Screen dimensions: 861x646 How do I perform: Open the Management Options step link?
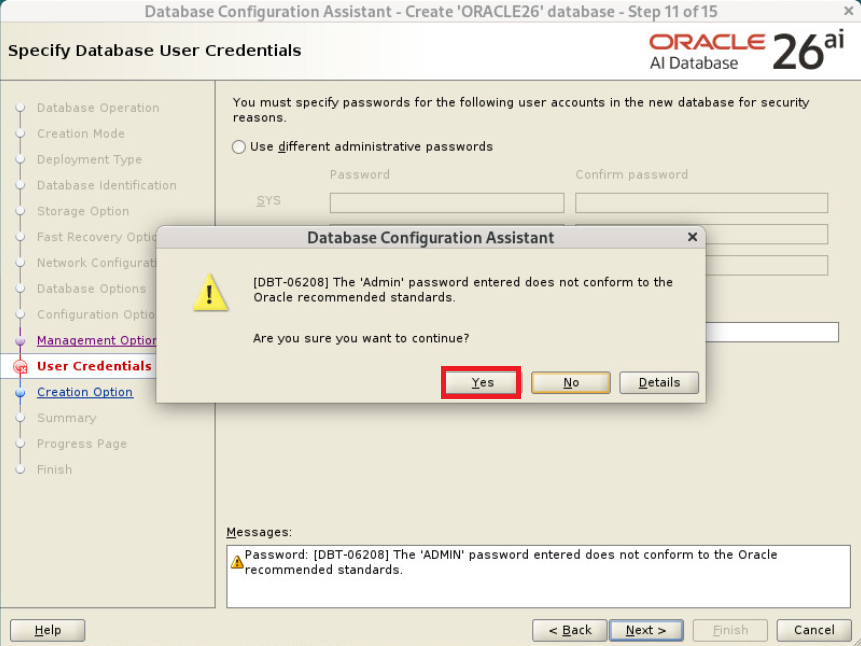click(96, 341)
